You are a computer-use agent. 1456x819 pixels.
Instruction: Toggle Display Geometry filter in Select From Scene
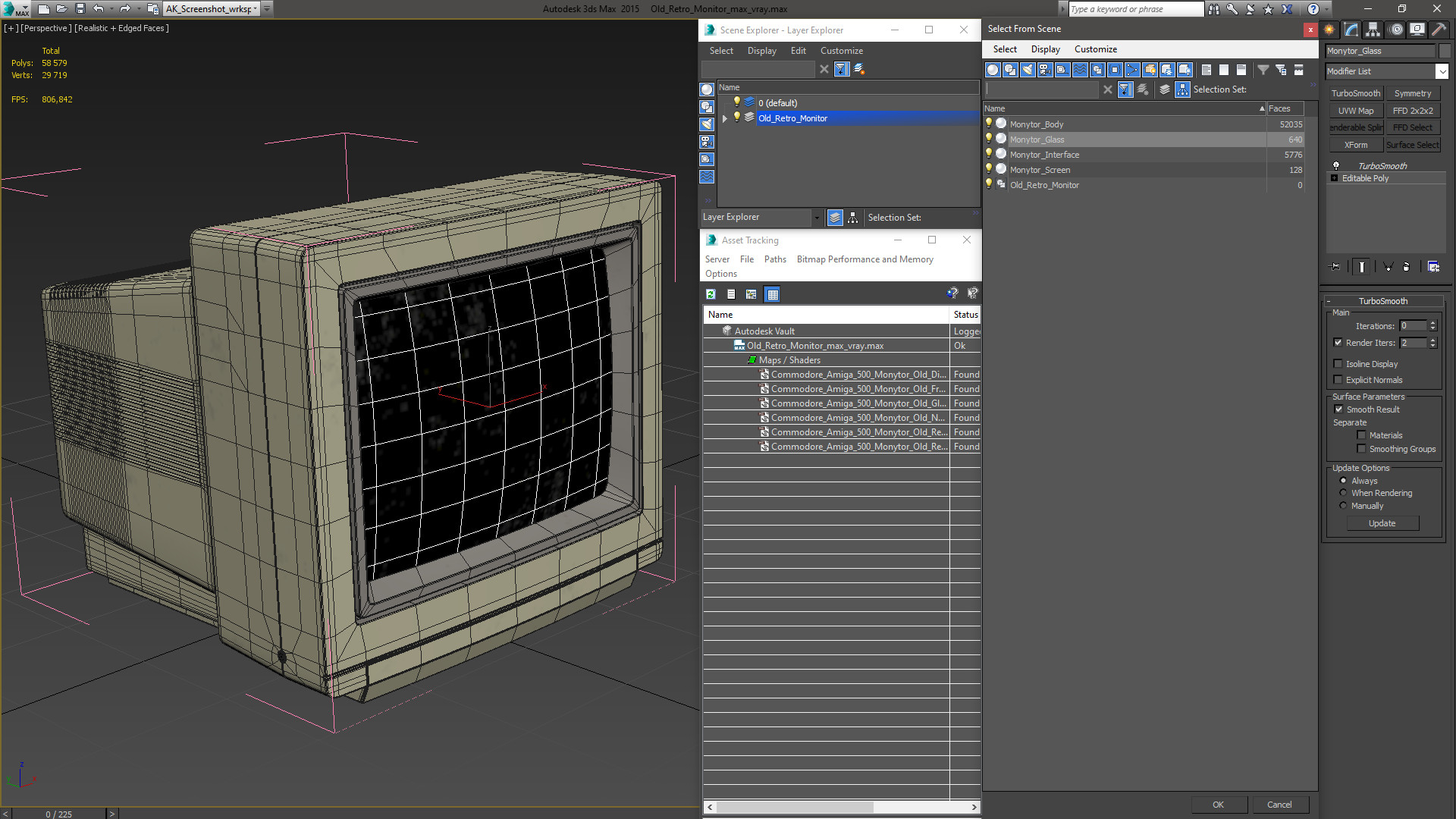pos(993,70)
